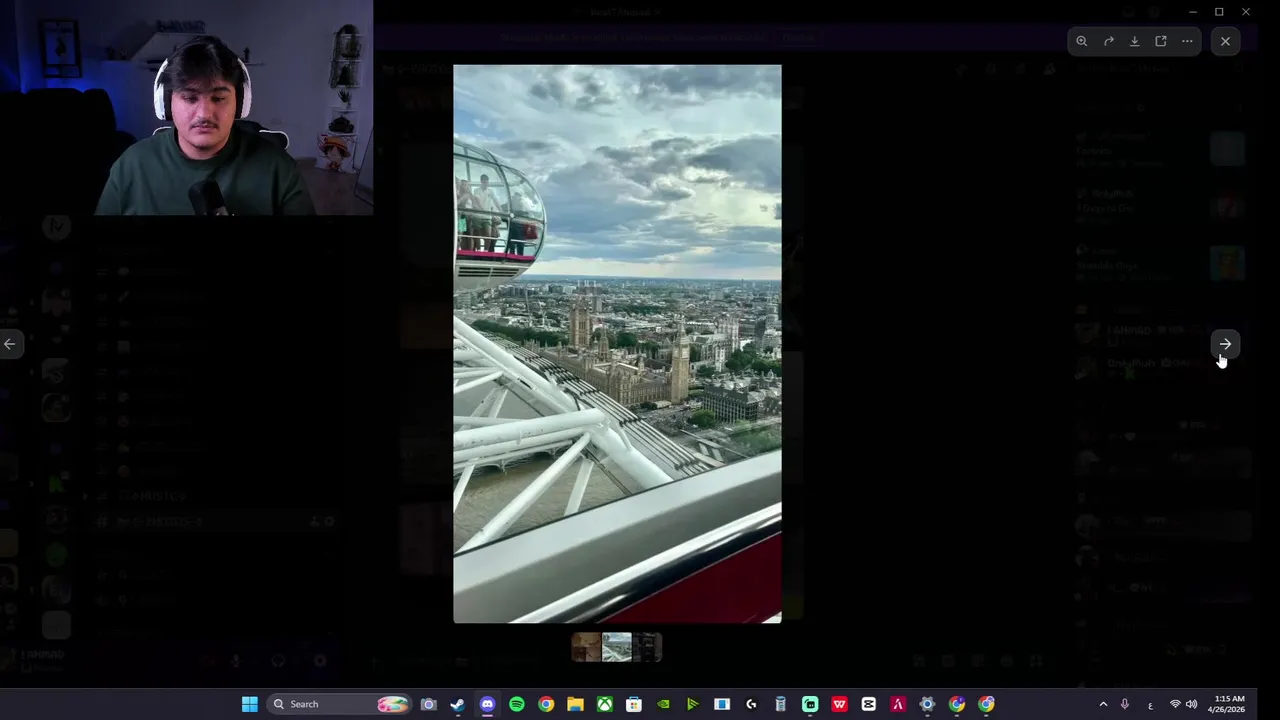Zoom into the image with the magnifier icon
1280x720 pixels.
click(x=1082, y=41)
